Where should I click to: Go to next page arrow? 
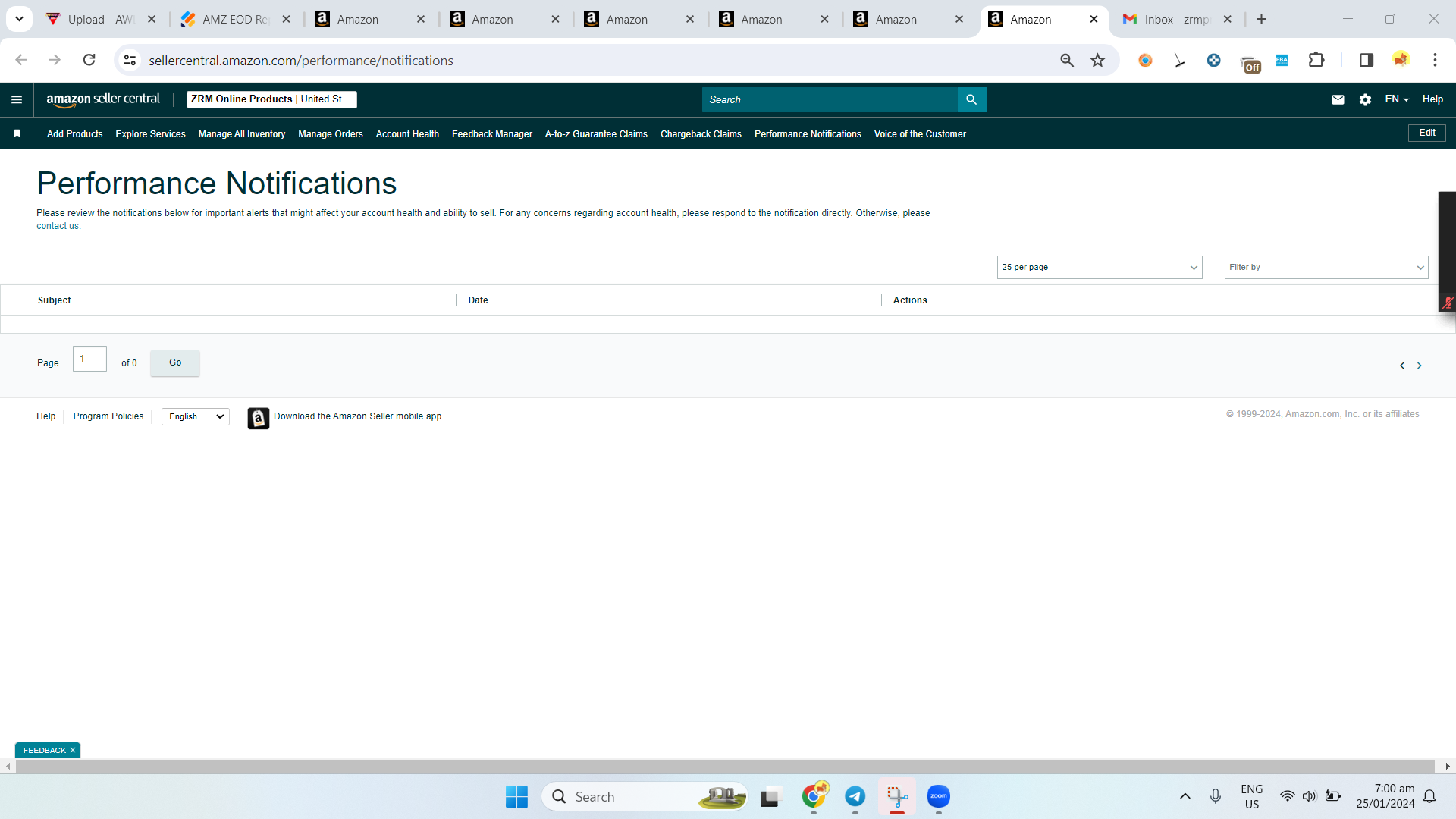1420,366
